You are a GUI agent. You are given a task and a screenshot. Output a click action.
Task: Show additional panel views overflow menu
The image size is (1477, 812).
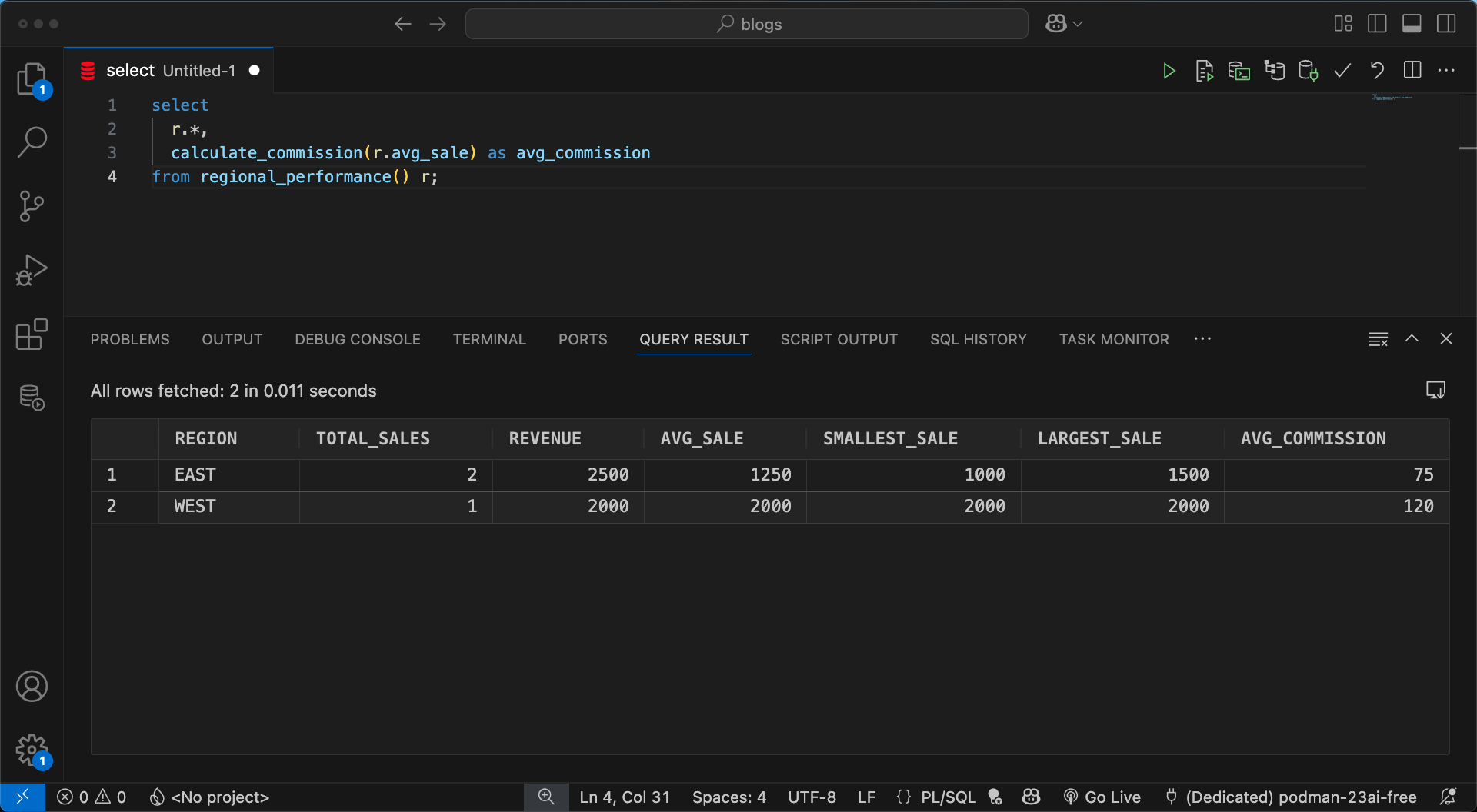point(1203,339)
